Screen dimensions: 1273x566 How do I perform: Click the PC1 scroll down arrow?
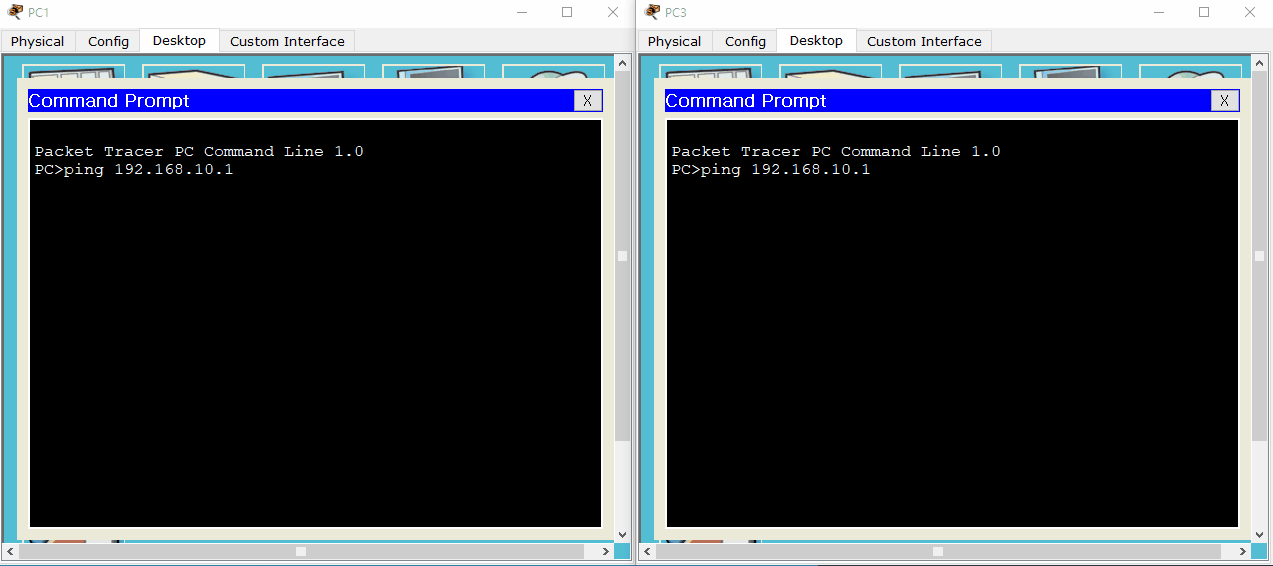[622, 535]
